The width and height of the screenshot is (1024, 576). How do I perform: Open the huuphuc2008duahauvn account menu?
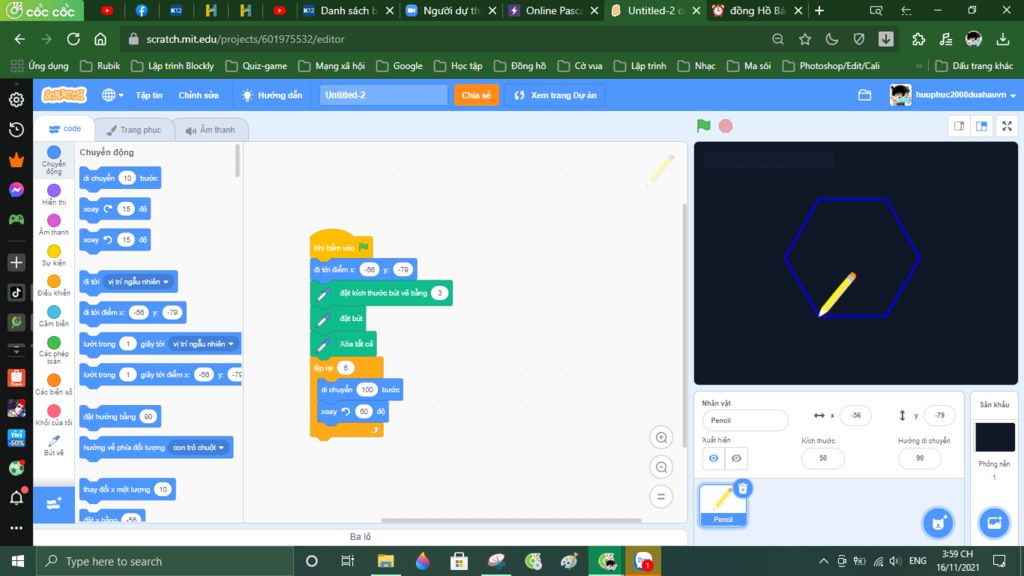[953, 95]
